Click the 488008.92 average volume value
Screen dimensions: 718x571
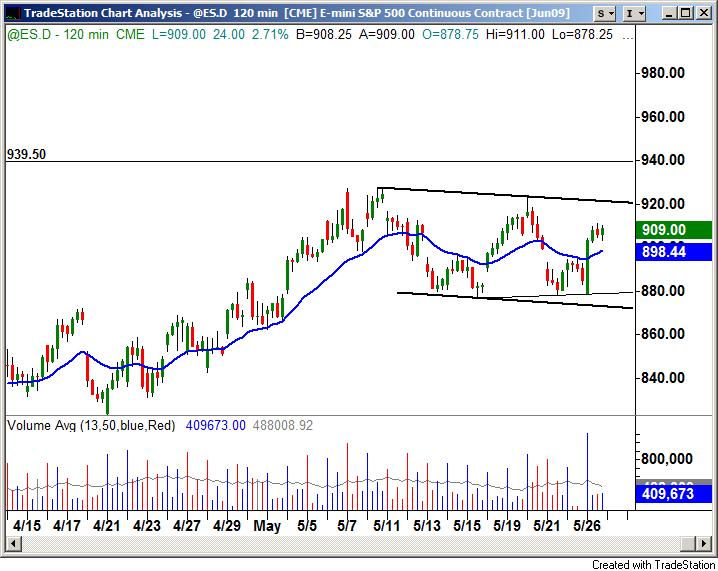283,426
